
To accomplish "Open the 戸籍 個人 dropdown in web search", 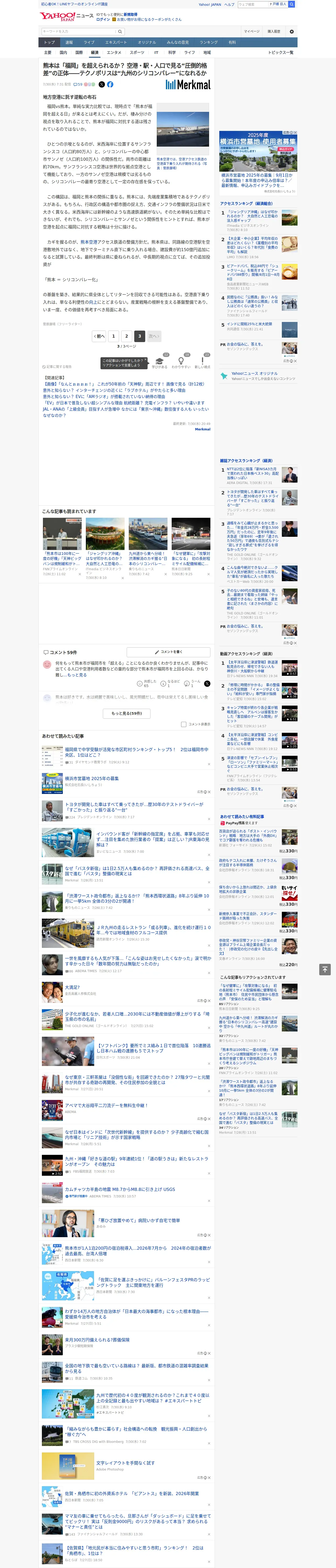I will (279, 4).
